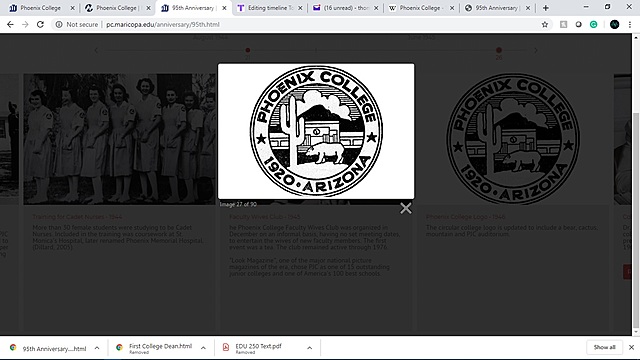The height and width of the screenshot is (360, 640).
Task: Click the address bar URL
Action: click(x=163, y=24)
